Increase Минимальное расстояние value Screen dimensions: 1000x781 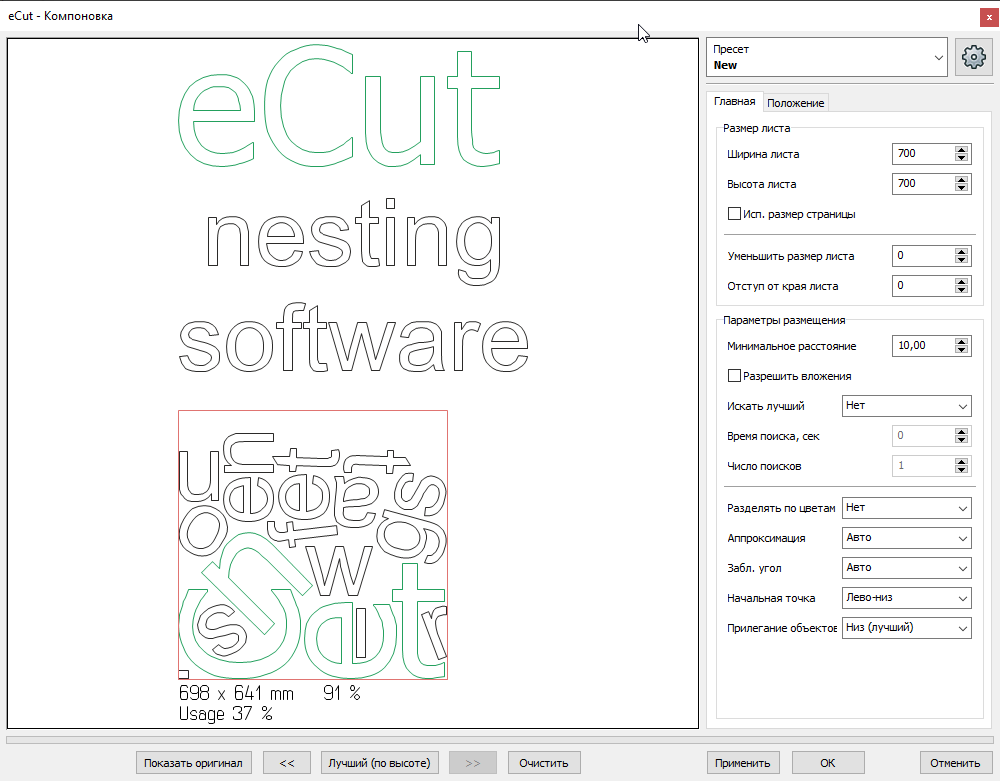[962, 342]
